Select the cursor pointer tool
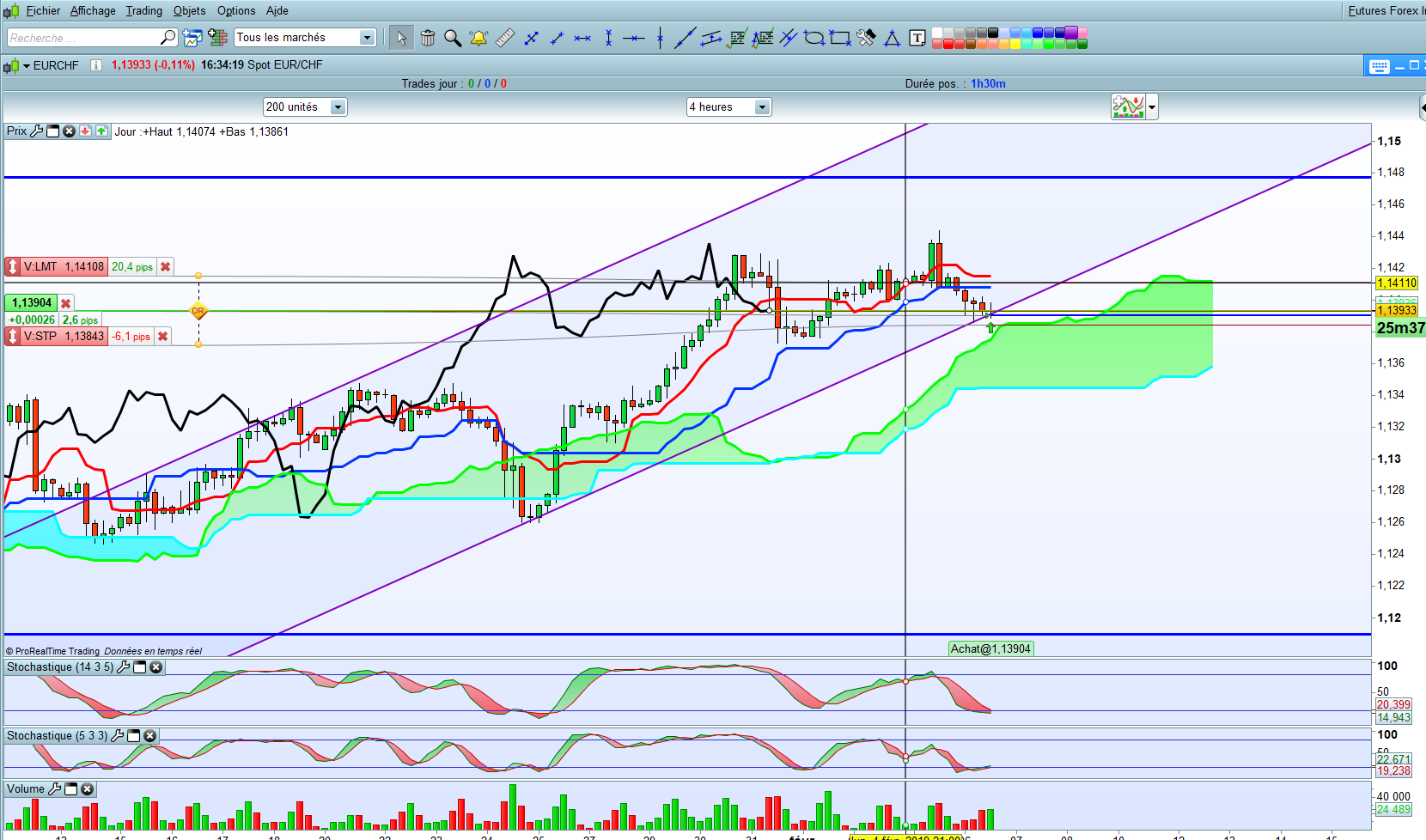Viewport: 1426px width, 840px height. coord(401,38)
